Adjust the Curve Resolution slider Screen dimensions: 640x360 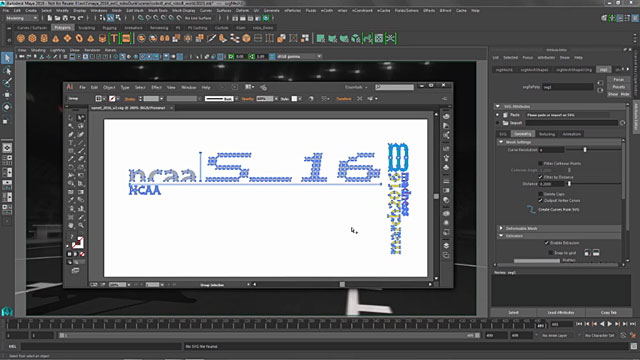(585, 150)
